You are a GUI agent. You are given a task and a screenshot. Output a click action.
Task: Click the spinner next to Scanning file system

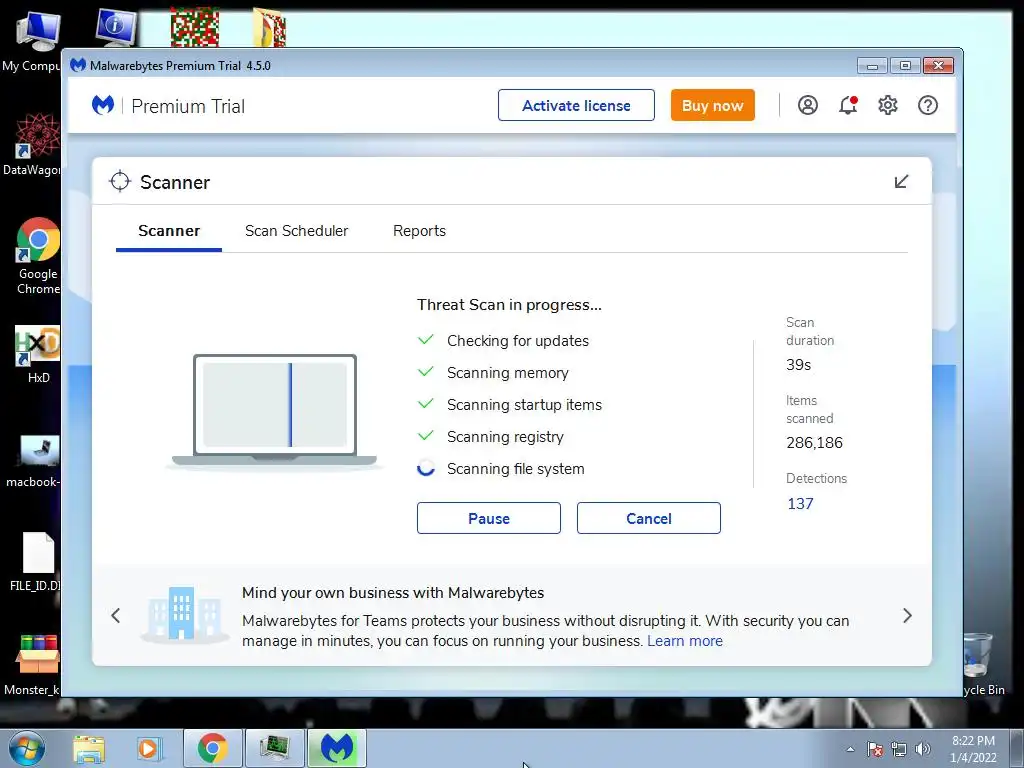[426, 468]
